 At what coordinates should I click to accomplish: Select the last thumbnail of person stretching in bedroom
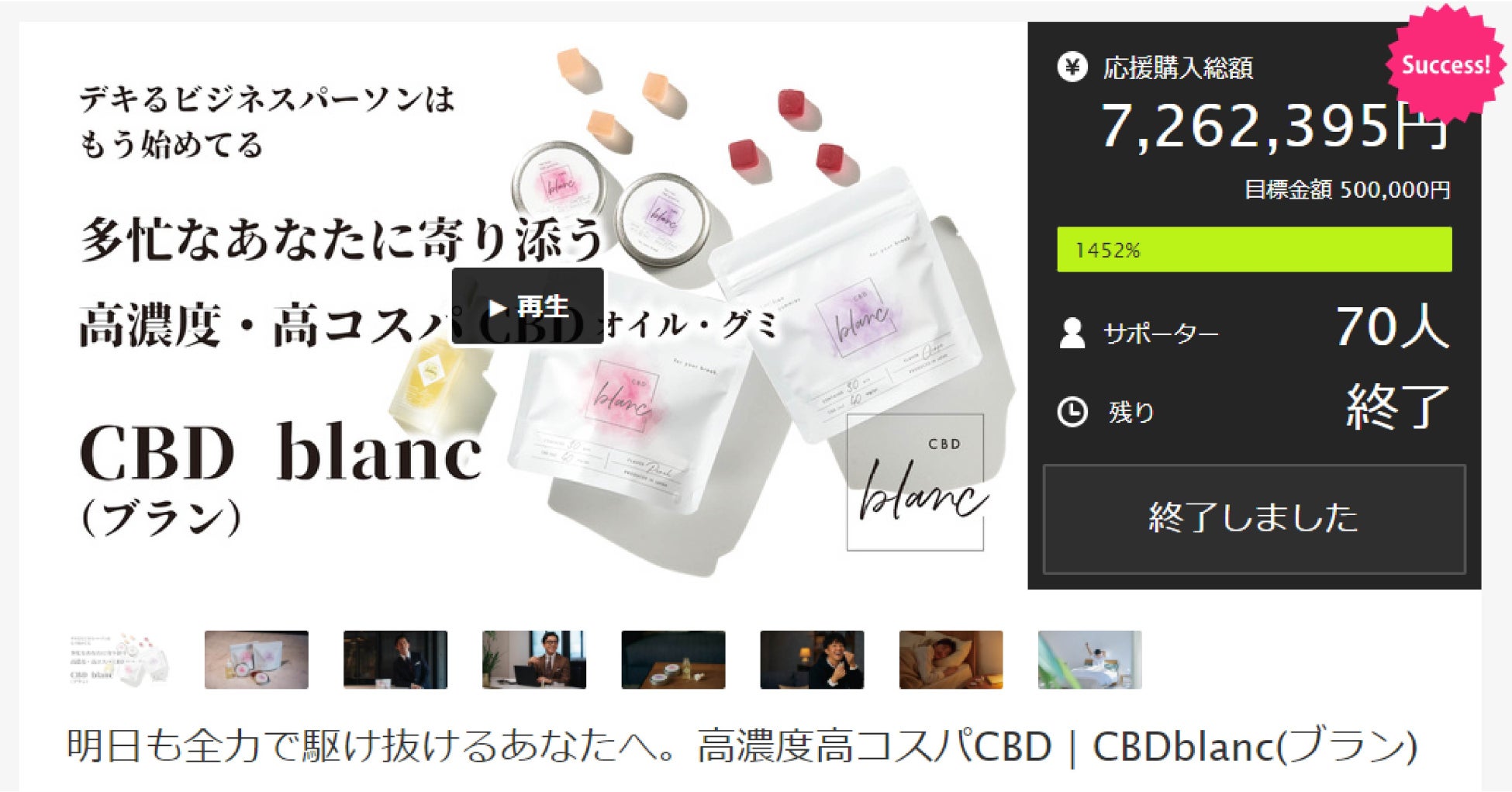click(1089, 660)
